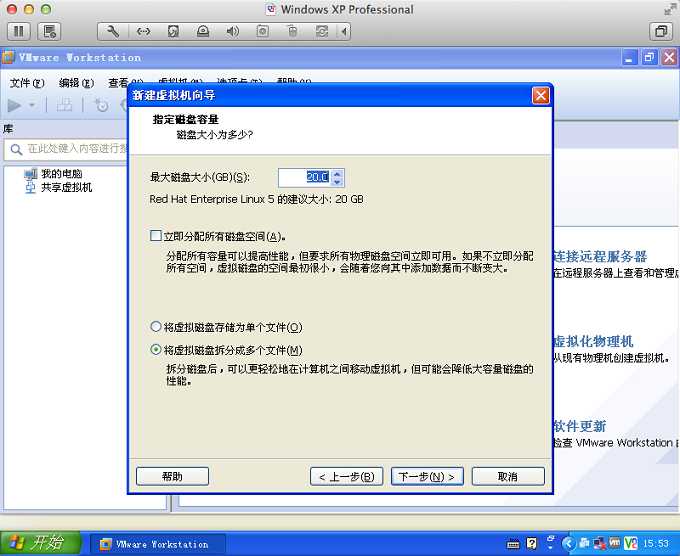Close the 新建虚拟机向导 dialog
The height and width of the screenshot is (556, 680).
pos(540,95)
